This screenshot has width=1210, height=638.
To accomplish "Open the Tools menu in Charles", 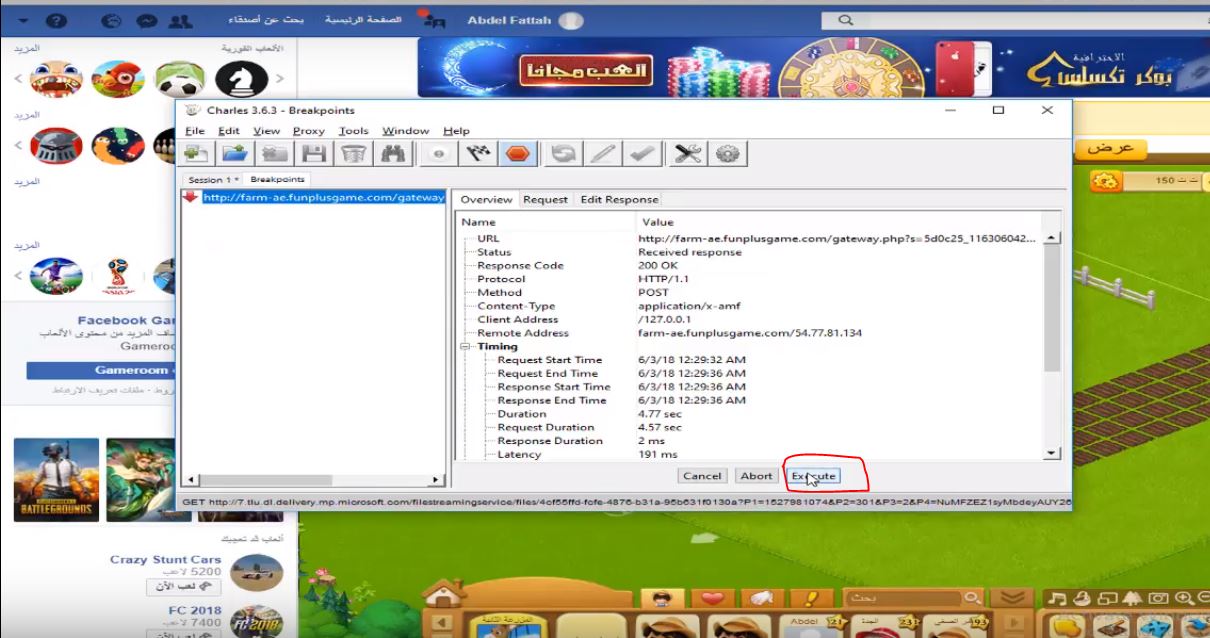I will coord(353,131).
